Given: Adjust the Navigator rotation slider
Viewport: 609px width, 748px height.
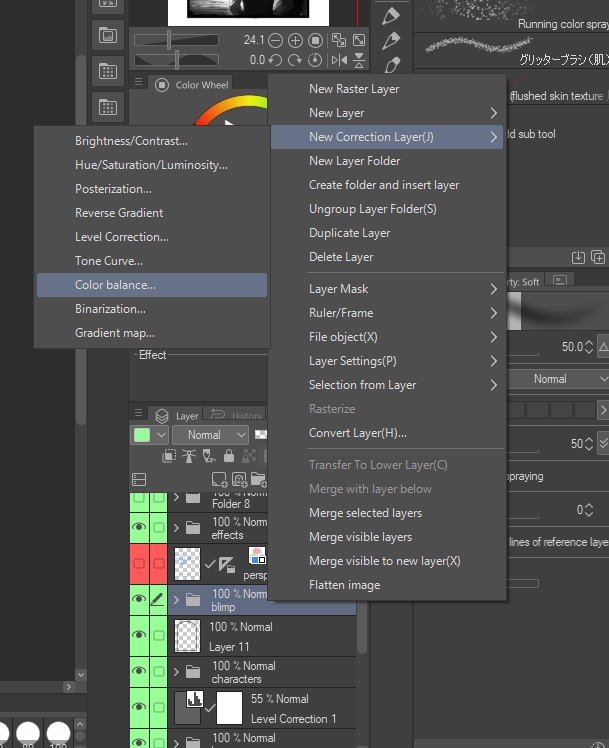Looking at the screenshot, I should (x=176, y=60).
